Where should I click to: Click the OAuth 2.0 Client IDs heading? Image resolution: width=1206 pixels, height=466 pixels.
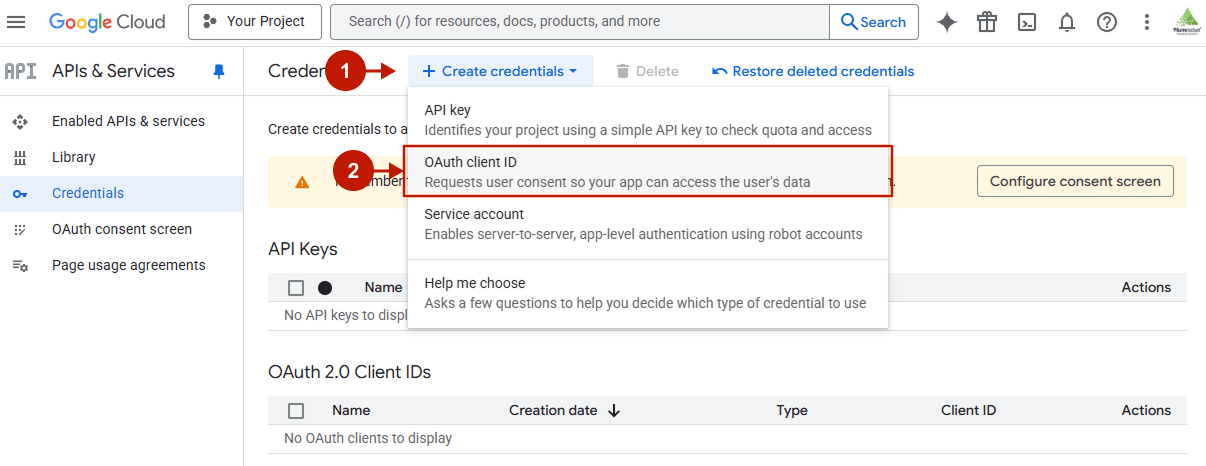tap(349, 372)
